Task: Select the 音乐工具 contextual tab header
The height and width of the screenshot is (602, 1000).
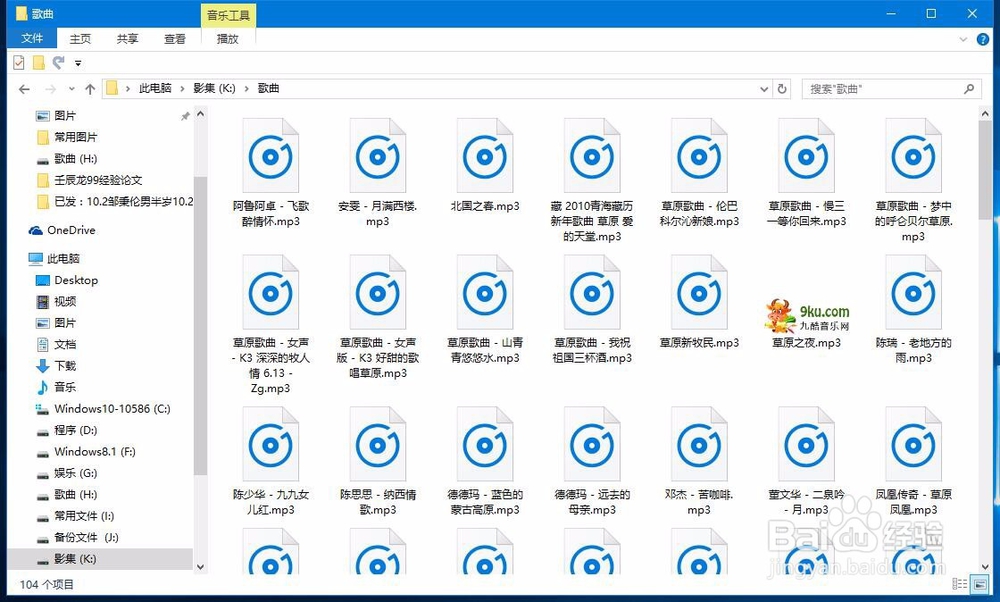Action: [x=228, y=15]
